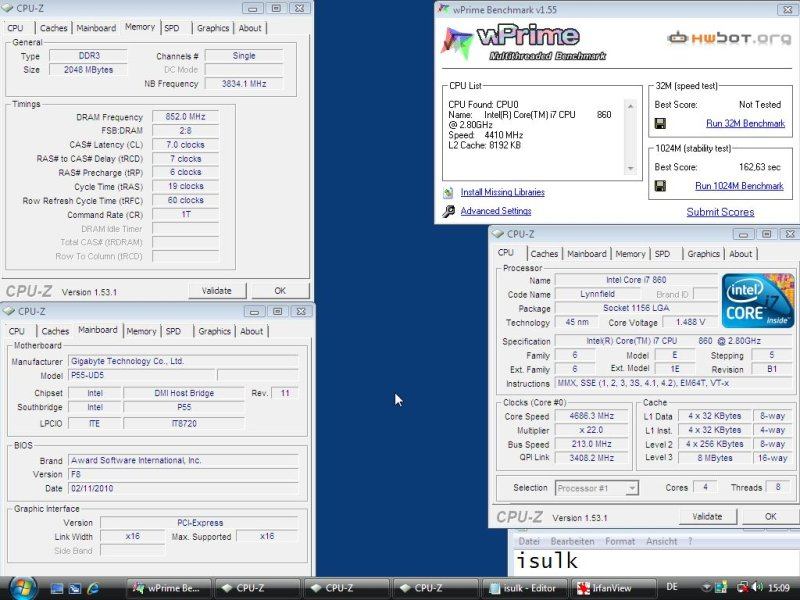Viewport: 800px width, 600px height.
Task: Click the Advanced Settings wrench icon
Action: (448, 211)
